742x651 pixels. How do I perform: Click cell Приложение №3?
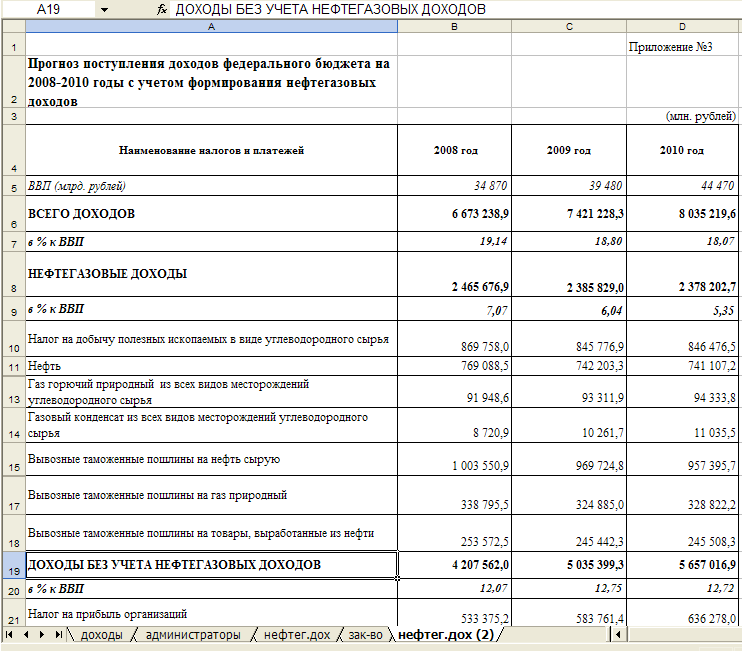pos(682,44)
